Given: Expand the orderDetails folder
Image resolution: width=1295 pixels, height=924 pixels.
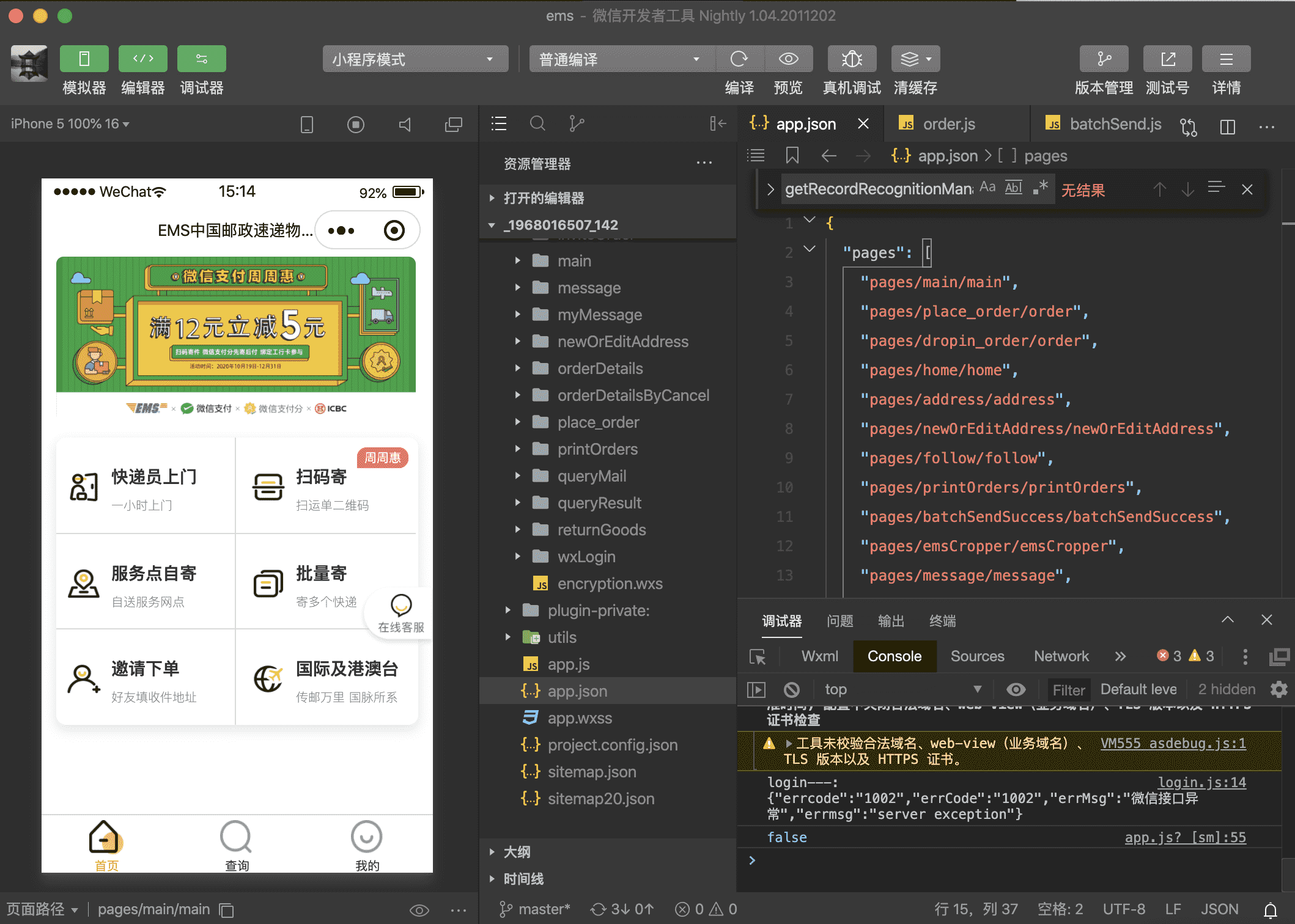Looking at the screenshot, I should tap(608, 369).
